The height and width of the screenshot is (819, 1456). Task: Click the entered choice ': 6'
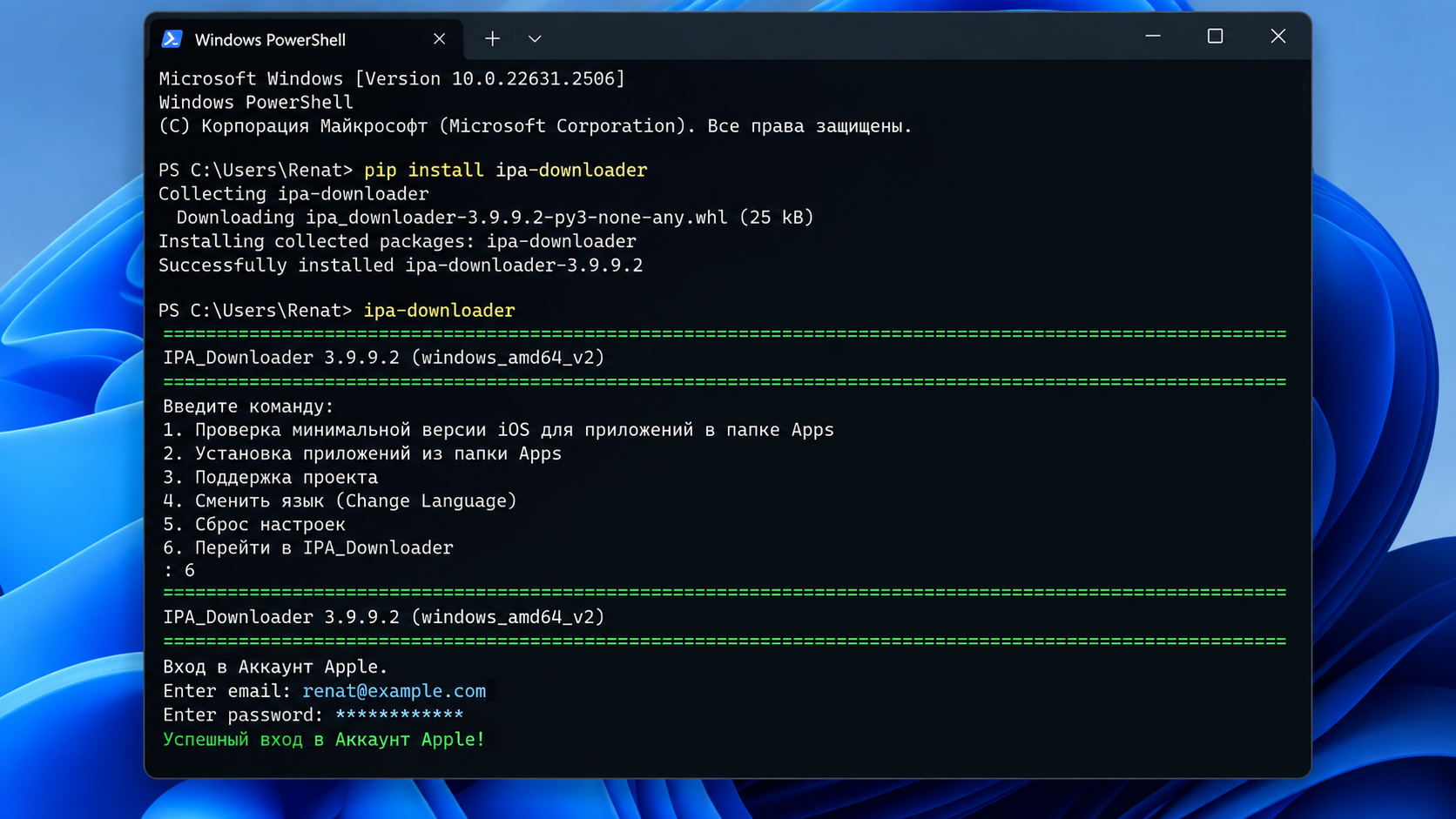tap(179, 571)
